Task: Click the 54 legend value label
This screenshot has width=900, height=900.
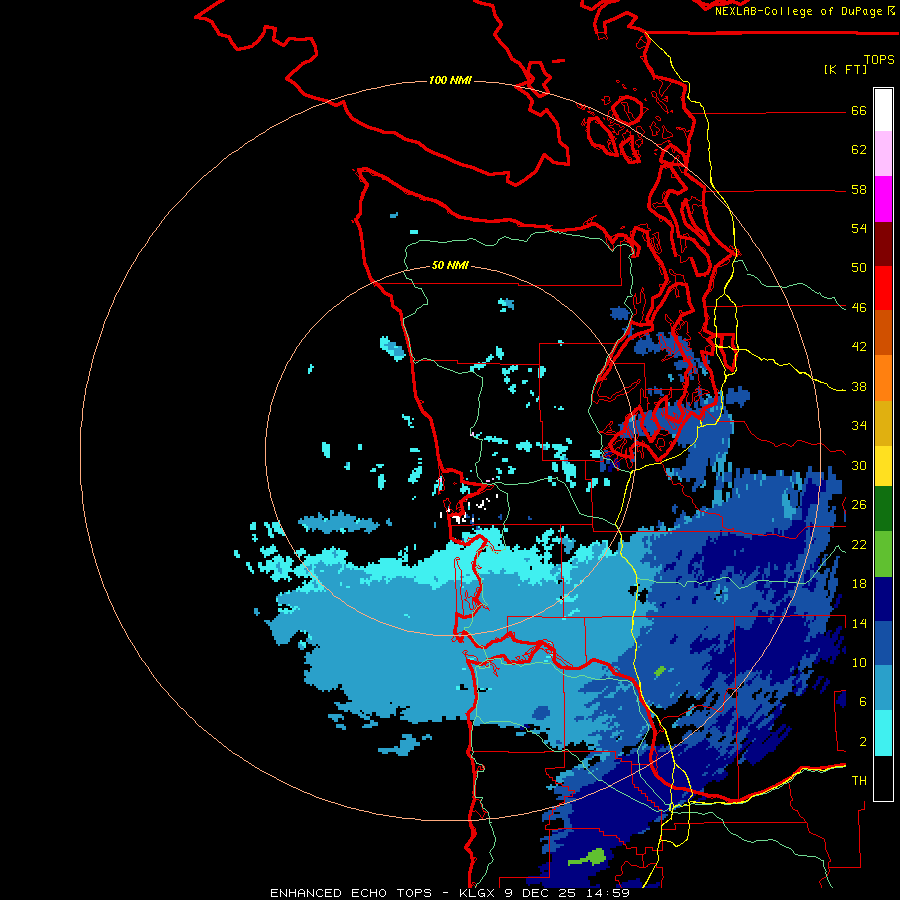Action: point(859,228)
